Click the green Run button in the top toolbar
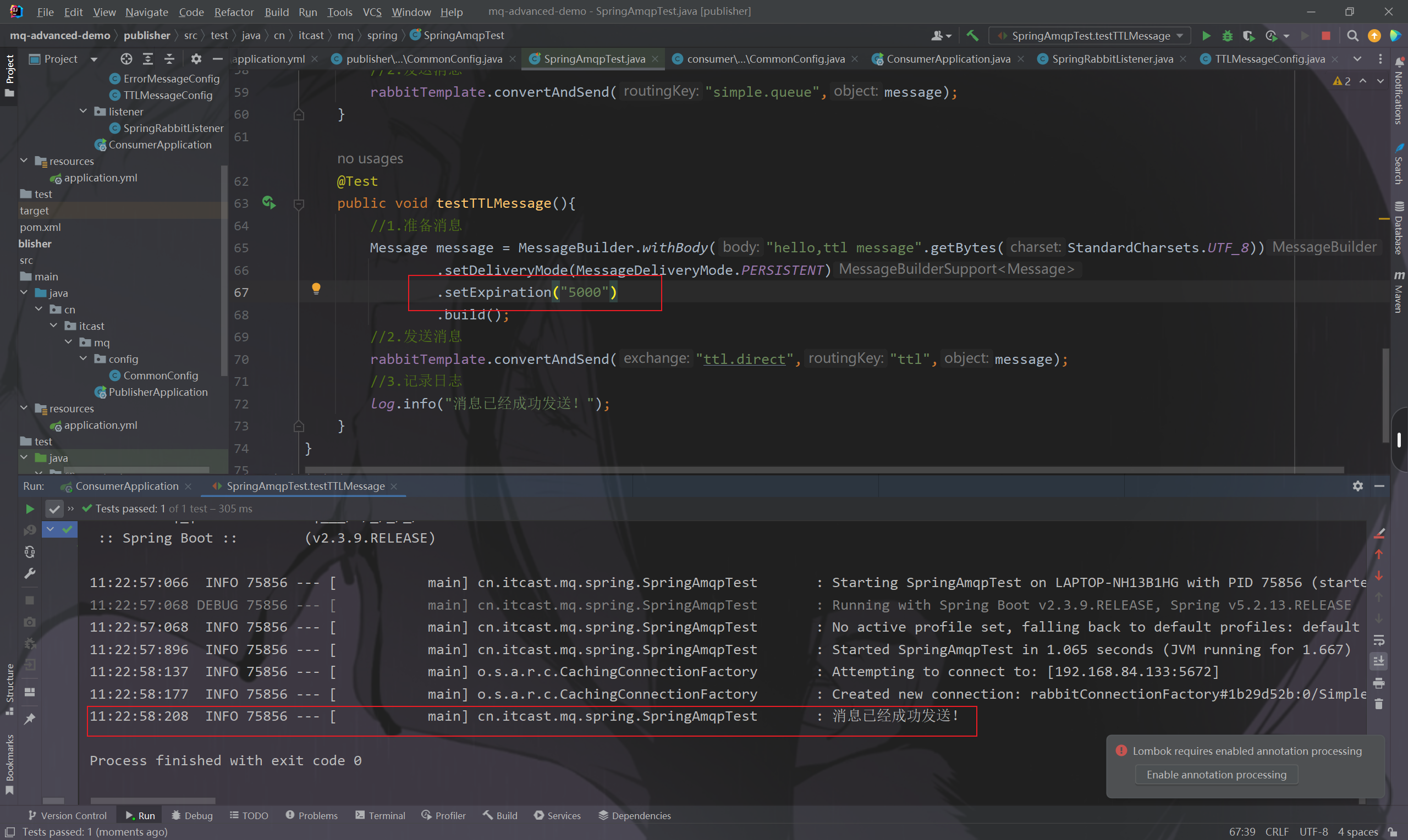The width and height of the screenshot is (1408, 840). coord(1206,36)
